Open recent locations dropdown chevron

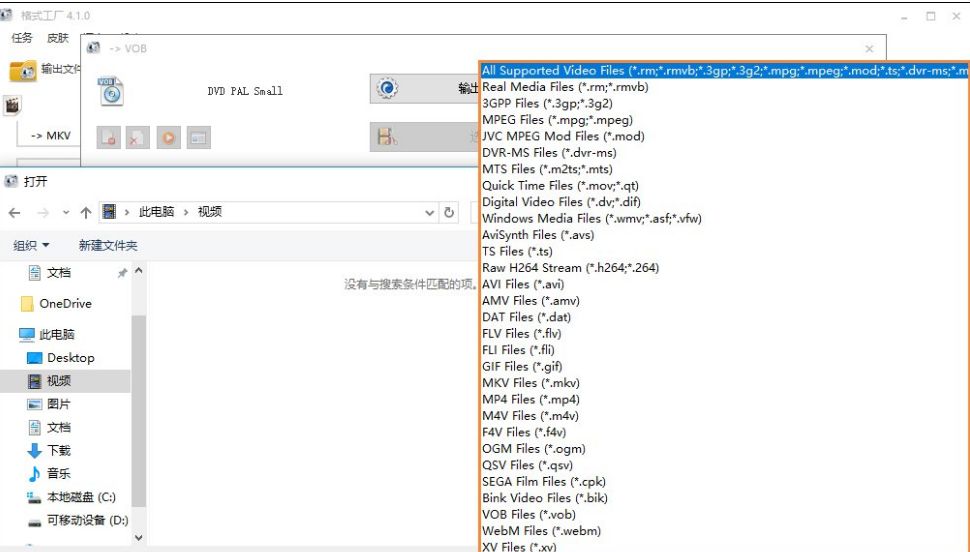pyautogui.click(x=66, y=212)
